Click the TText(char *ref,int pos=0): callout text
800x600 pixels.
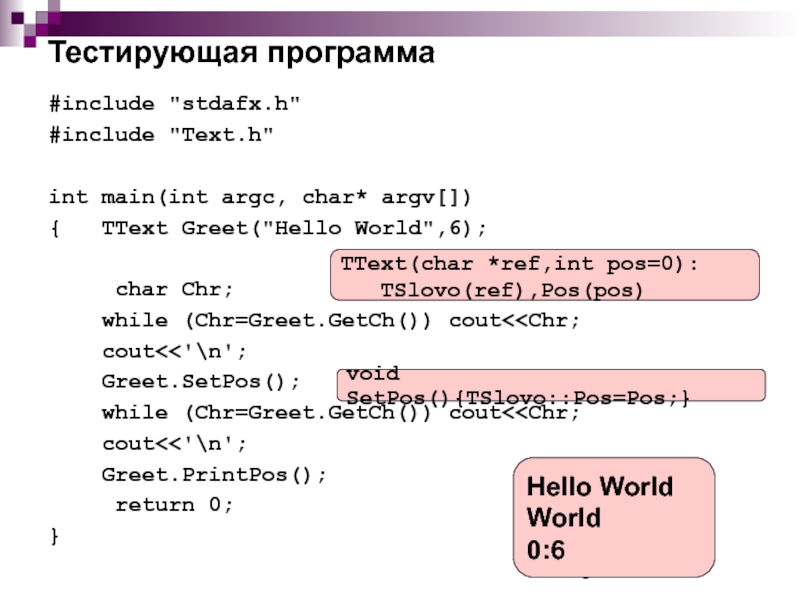click(x=519, y=264)
